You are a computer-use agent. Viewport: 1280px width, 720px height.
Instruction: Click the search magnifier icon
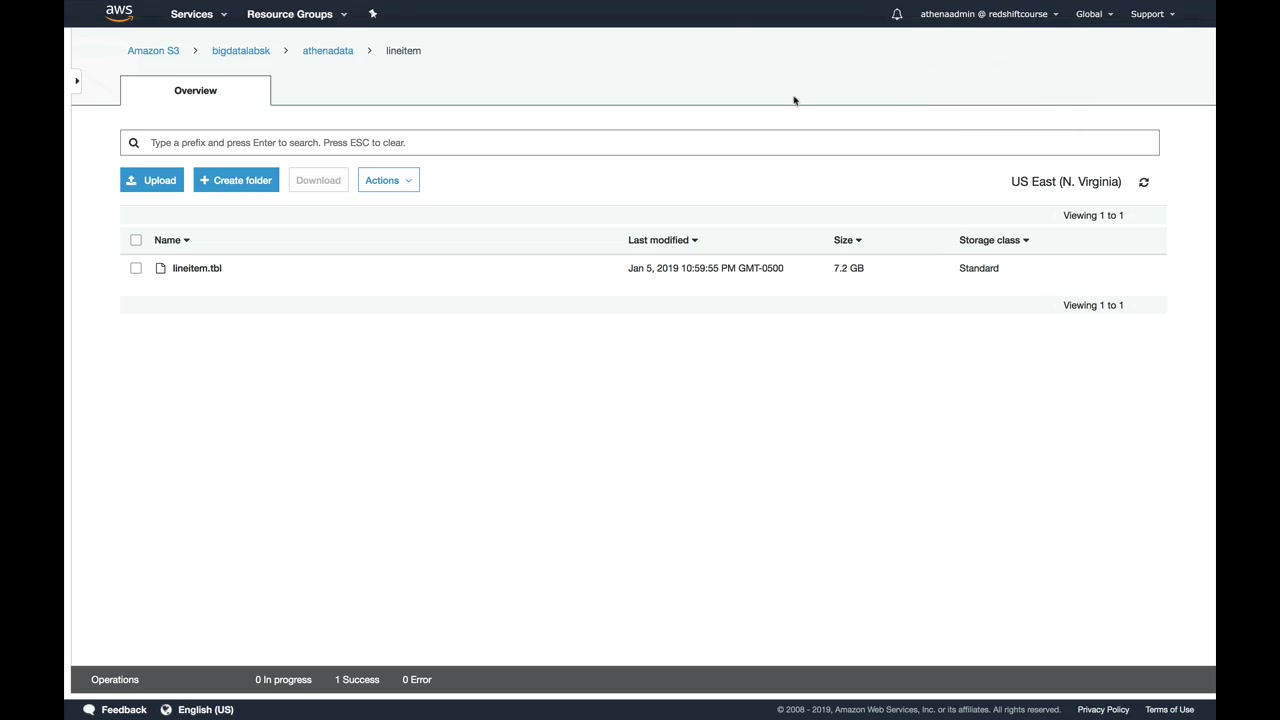(134, 143)
